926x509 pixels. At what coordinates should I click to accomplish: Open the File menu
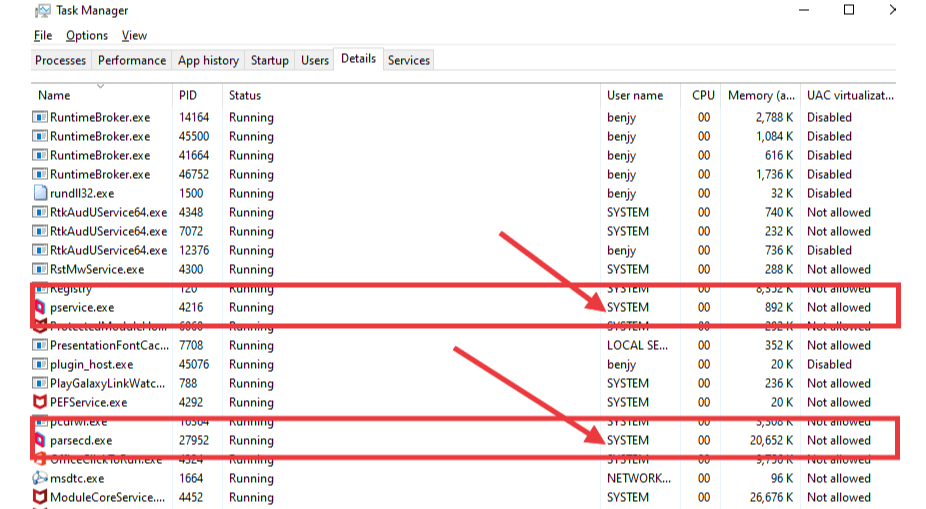(43, 35)
